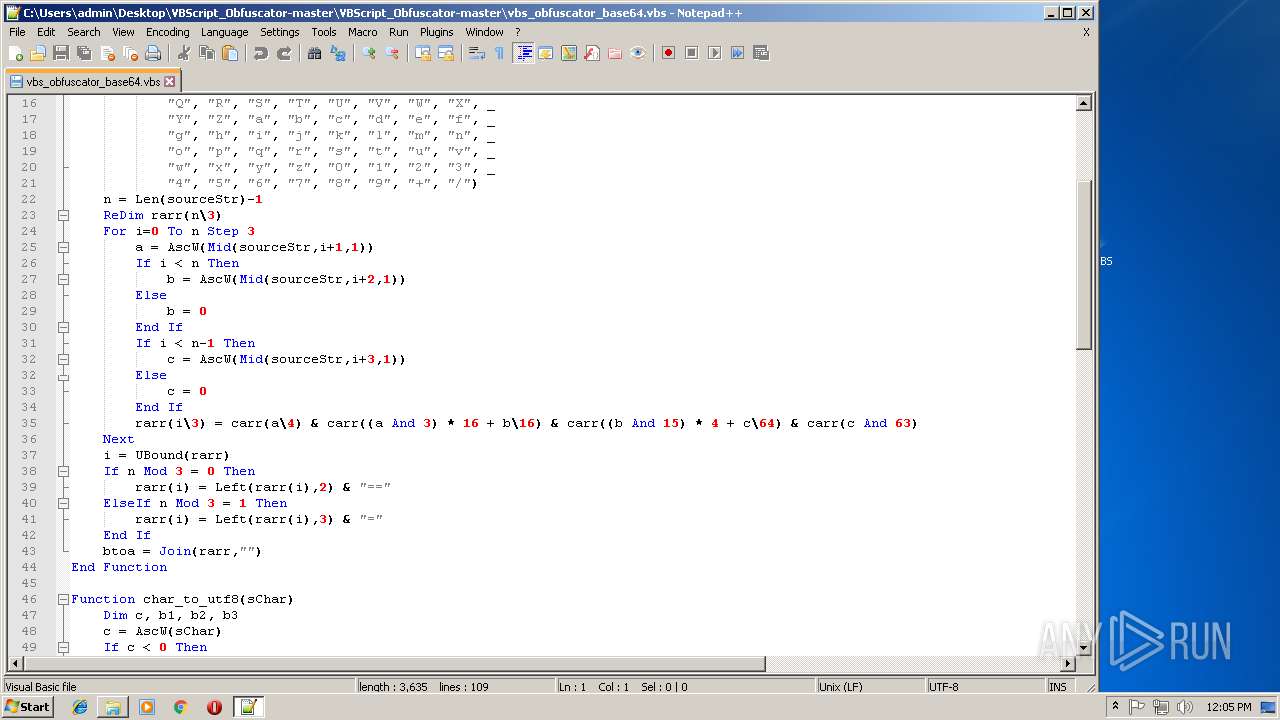The width and height of the screenshot is (1280, 720).
Task: Open the ? help menu
Action: [517, 32]
